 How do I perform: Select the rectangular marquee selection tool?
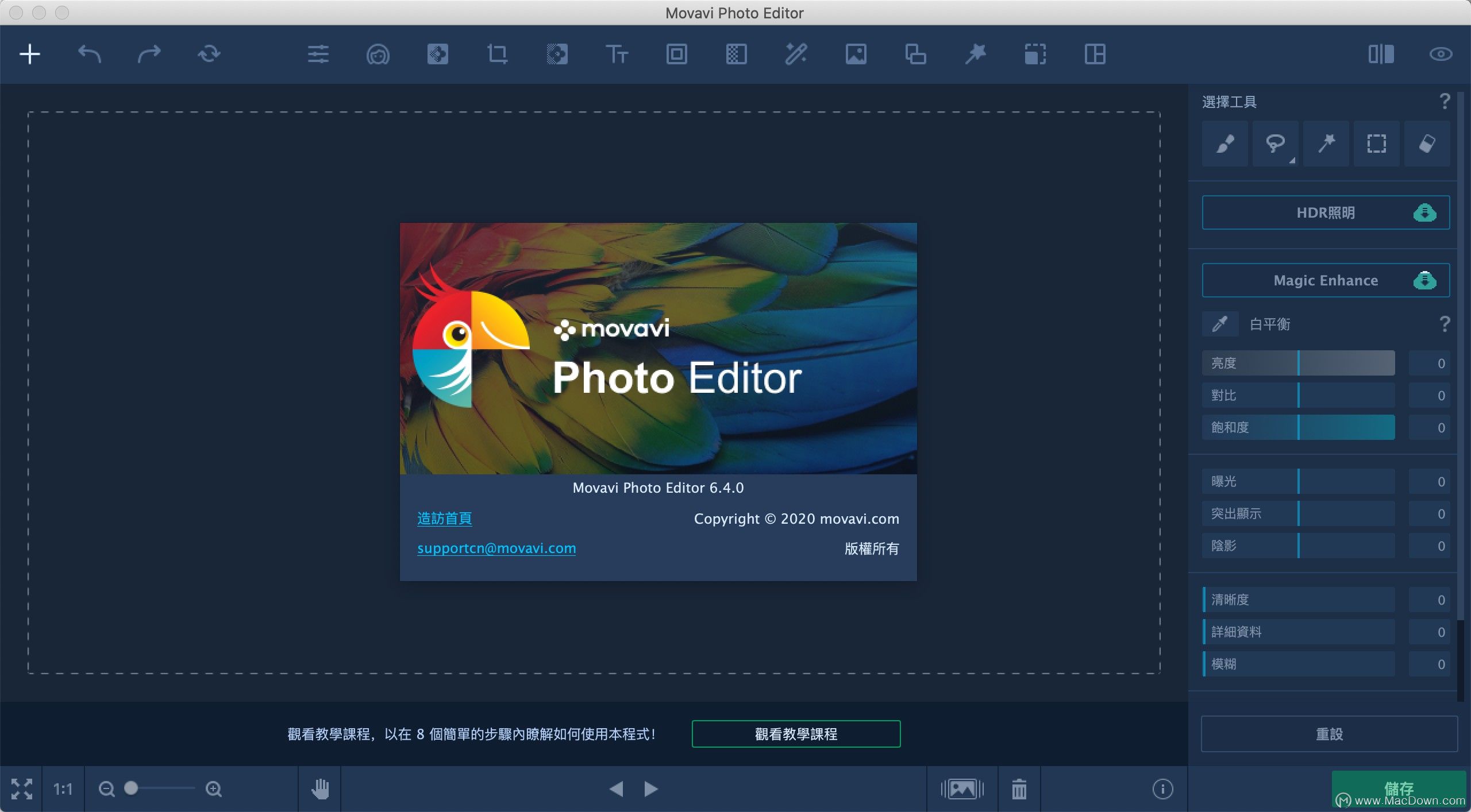point(1377,144)
